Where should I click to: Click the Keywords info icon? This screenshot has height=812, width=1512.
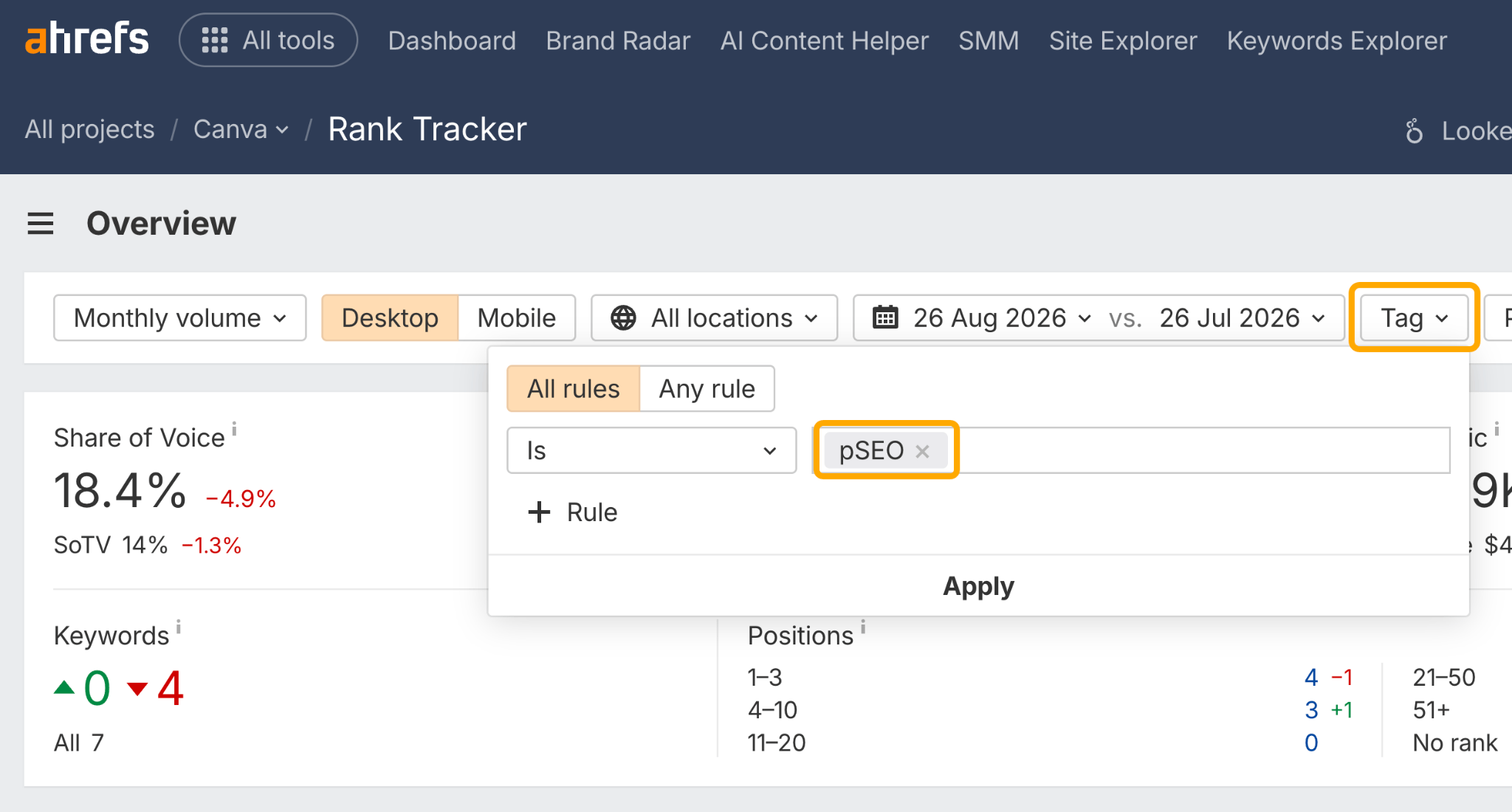[x=179, y=627]
